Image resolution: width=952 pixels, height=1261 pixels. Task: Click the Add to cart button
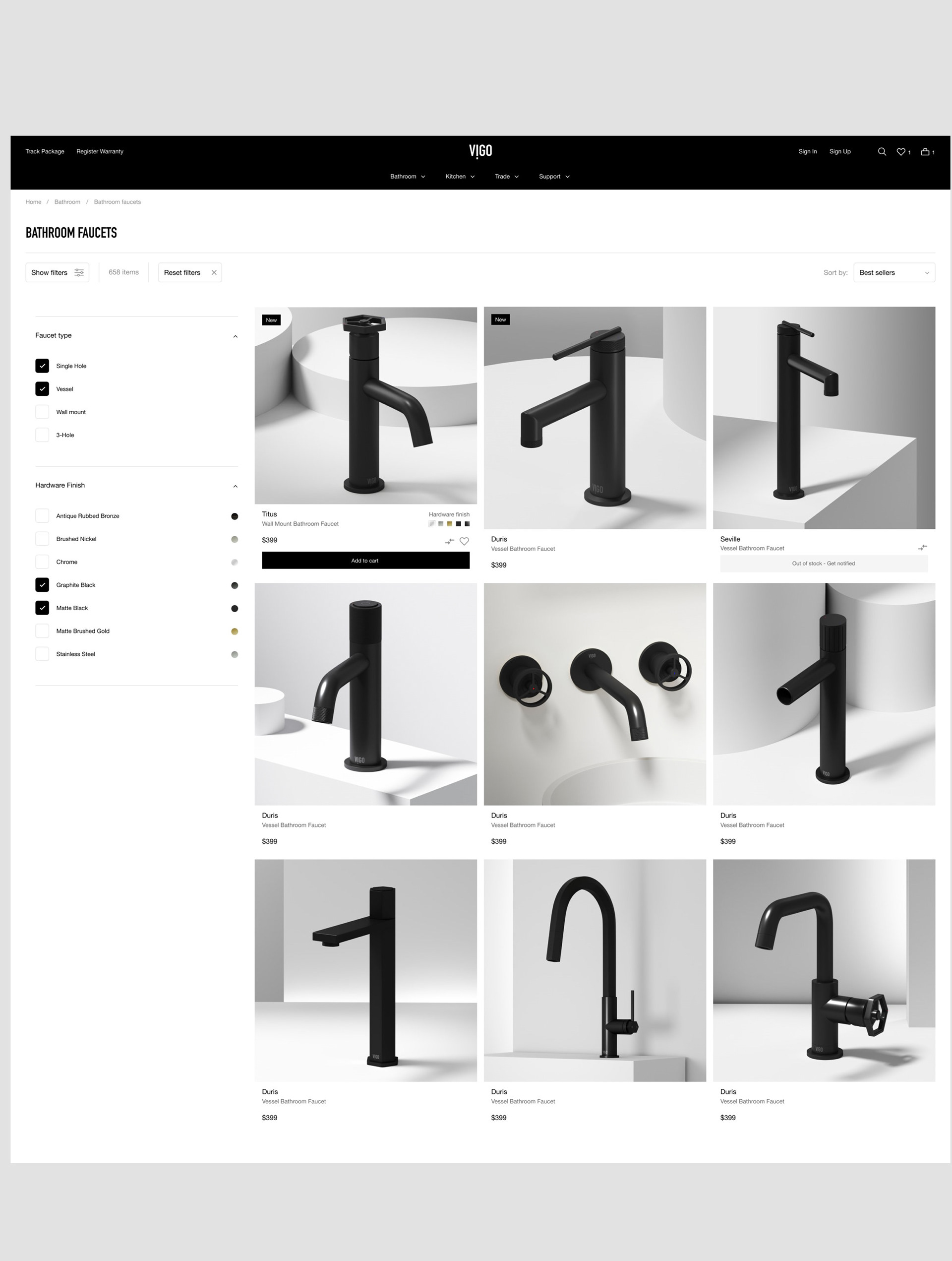click(365, 561)
